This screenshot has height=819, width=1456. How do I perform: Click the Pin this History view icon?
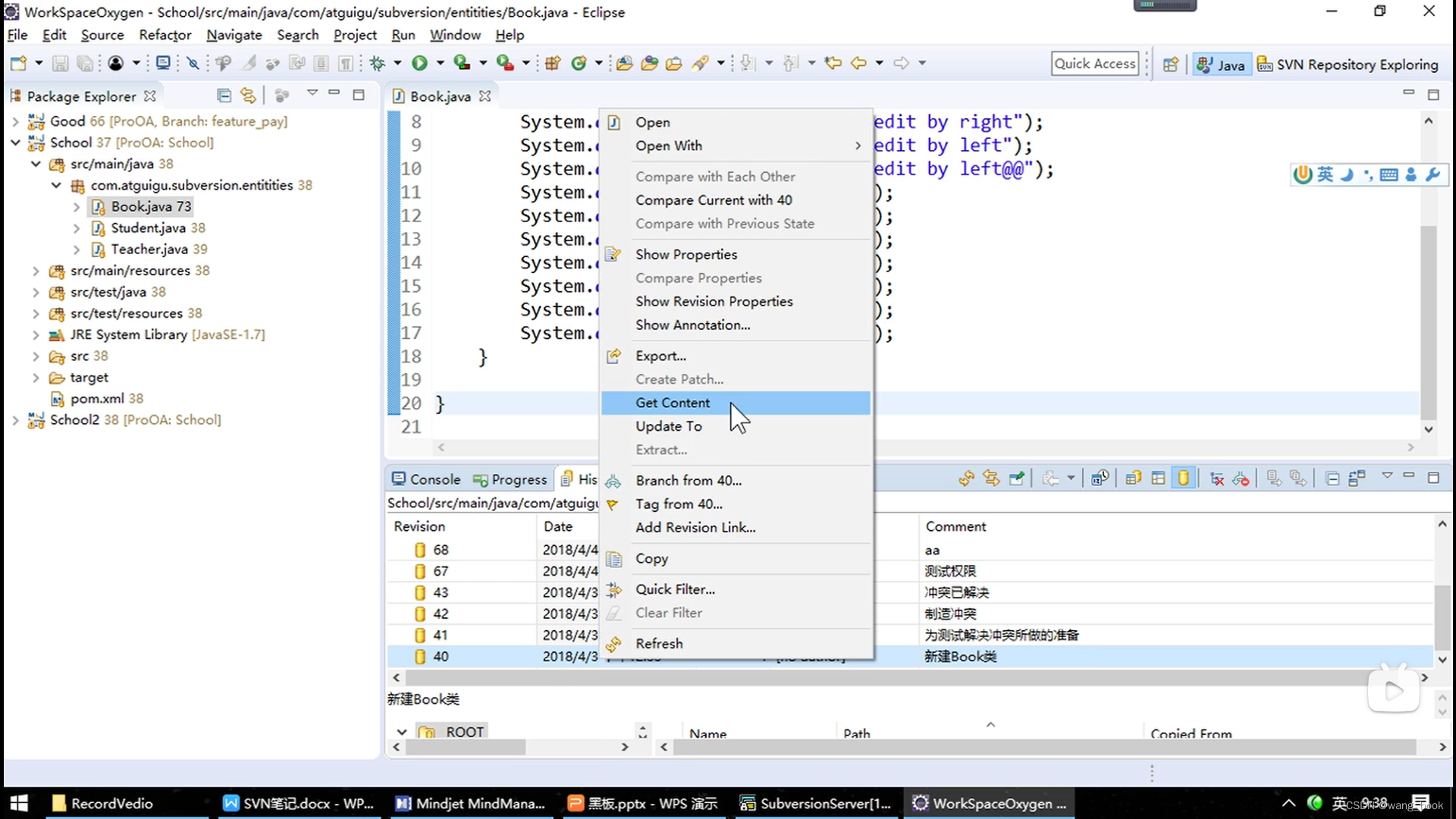click(x=1017, y=479)
